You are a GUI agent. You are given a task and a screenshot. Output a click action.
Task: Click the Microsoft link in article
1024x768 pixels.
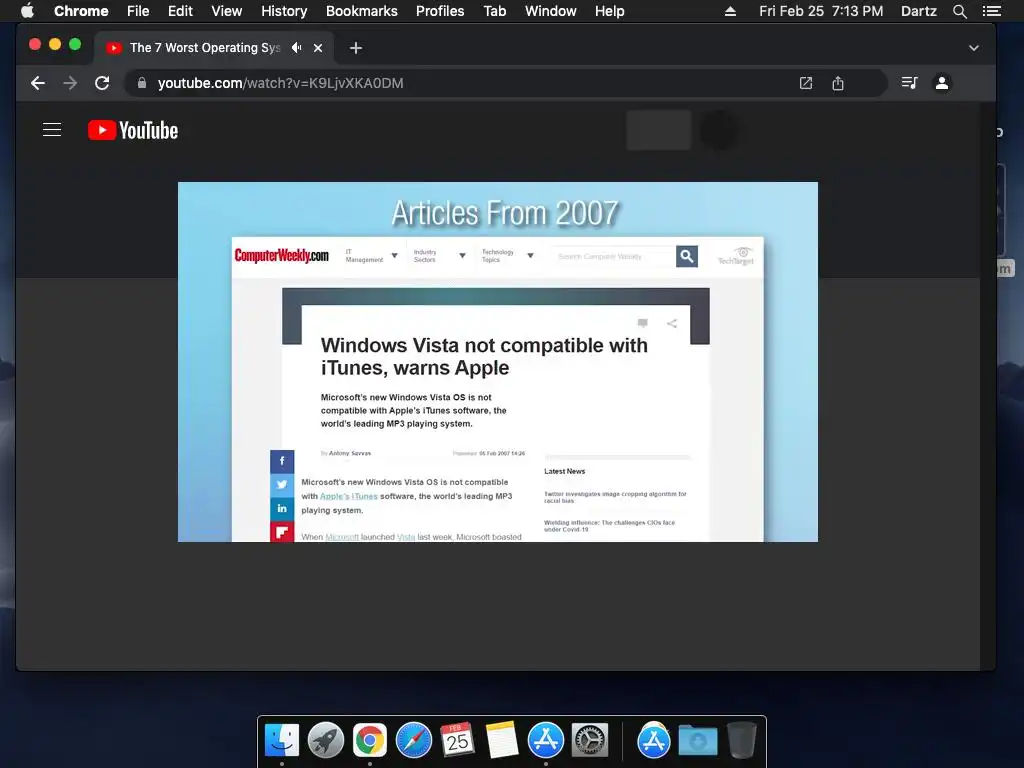pyautogui.click(x=342, y=537)
